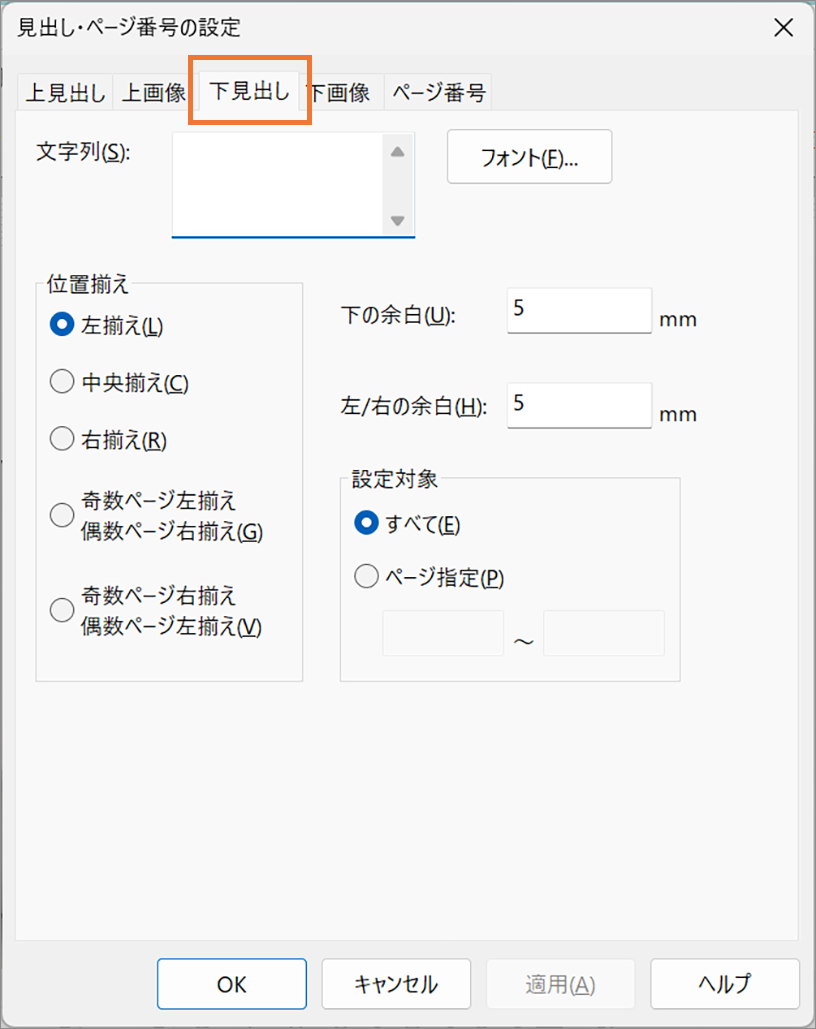The image size is (816, 1029).
Task: Switch to the 上画像 tab
Action: click(x=154, y=93)
